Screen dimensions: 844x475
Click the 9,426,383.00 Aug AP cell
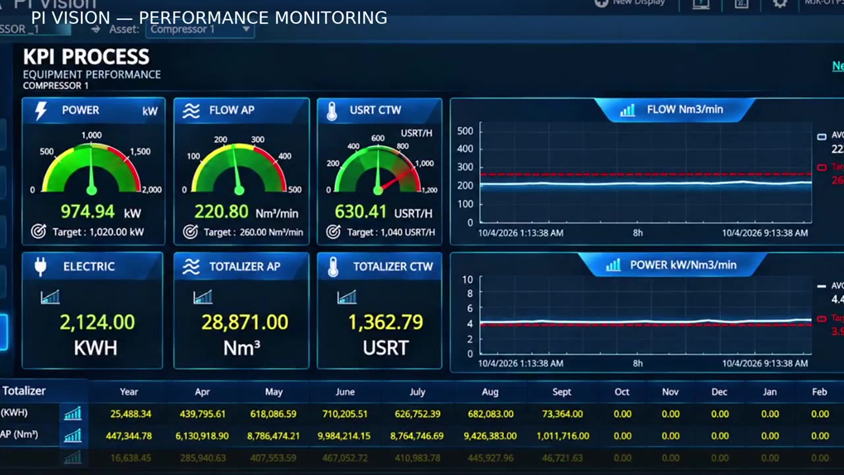490,436
